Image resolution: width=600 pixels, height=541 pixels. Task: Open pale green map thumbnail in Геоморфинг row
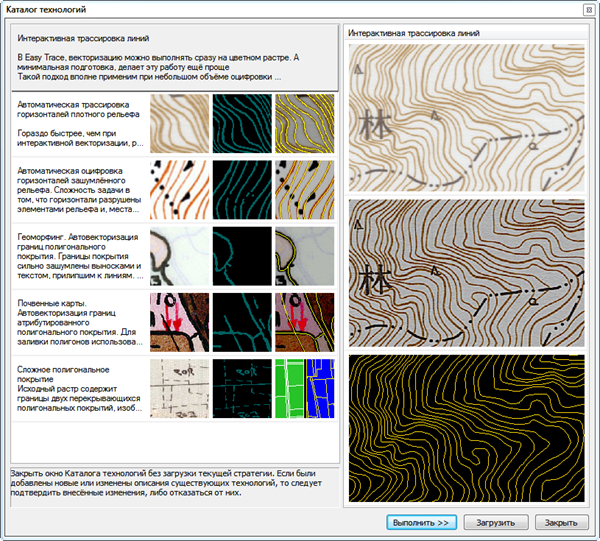[x=180, y=256]
